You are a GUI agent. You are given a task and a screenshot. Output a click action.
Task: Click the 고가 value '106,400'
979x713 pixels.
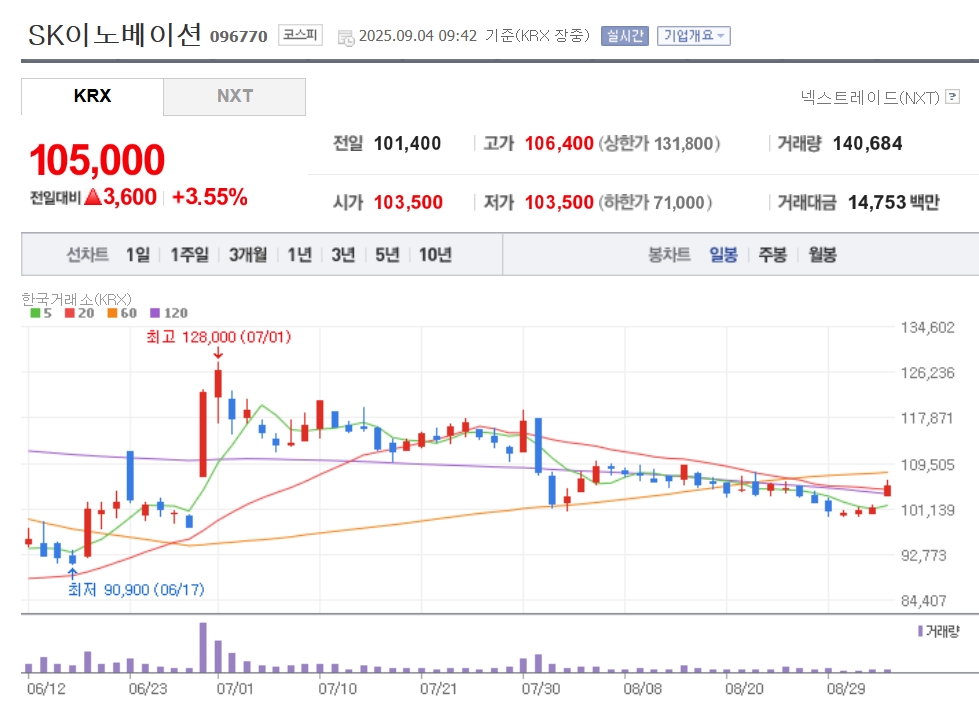coord(559,144)
